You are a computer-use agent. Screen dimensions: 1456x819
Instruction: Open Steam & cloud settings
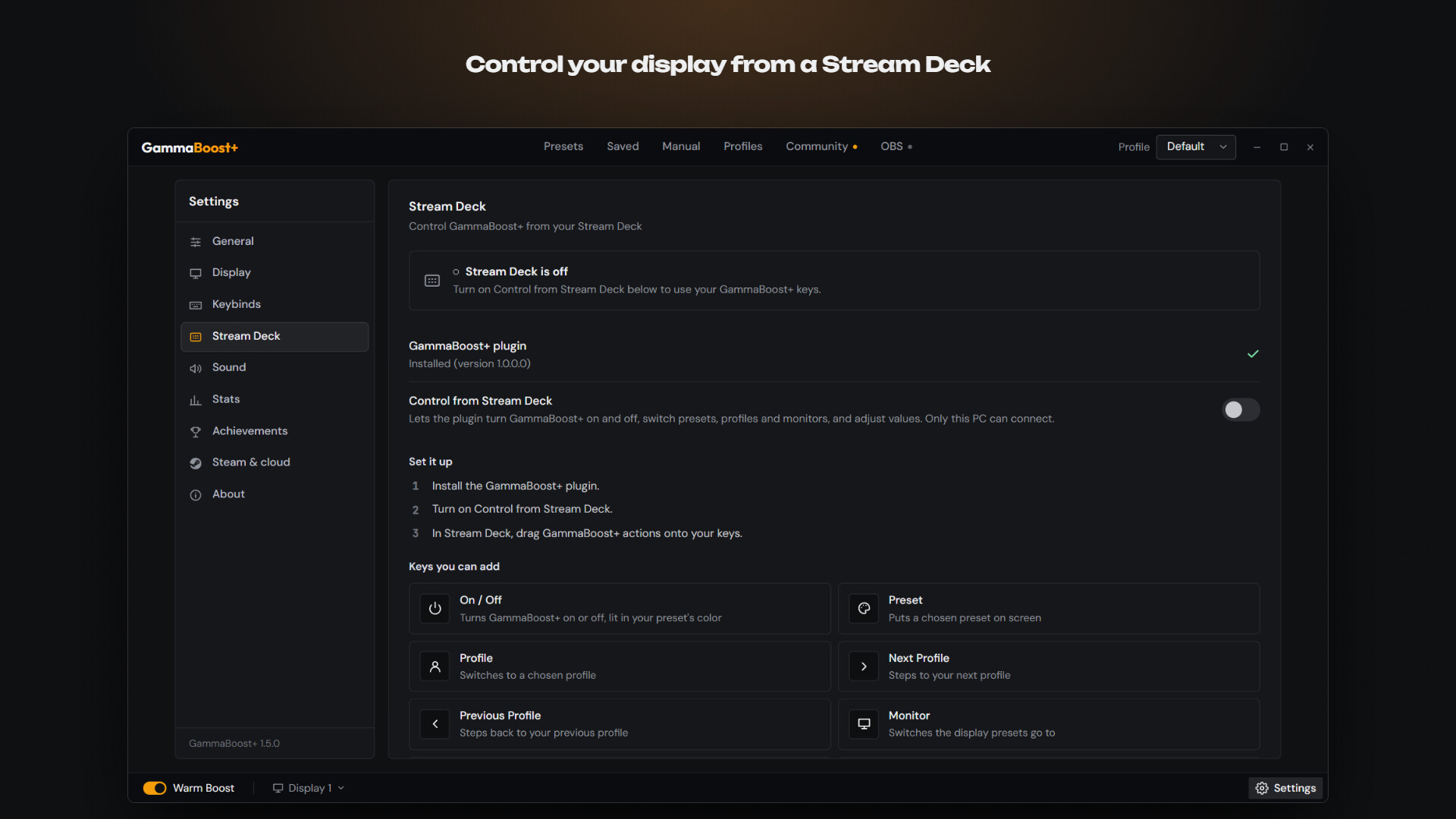click(x=275, y=463)
